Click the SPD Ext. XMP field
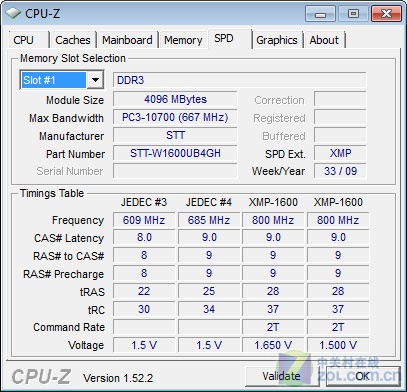The width and height of the screenshot is (407, 392). (x=340, y=153)
